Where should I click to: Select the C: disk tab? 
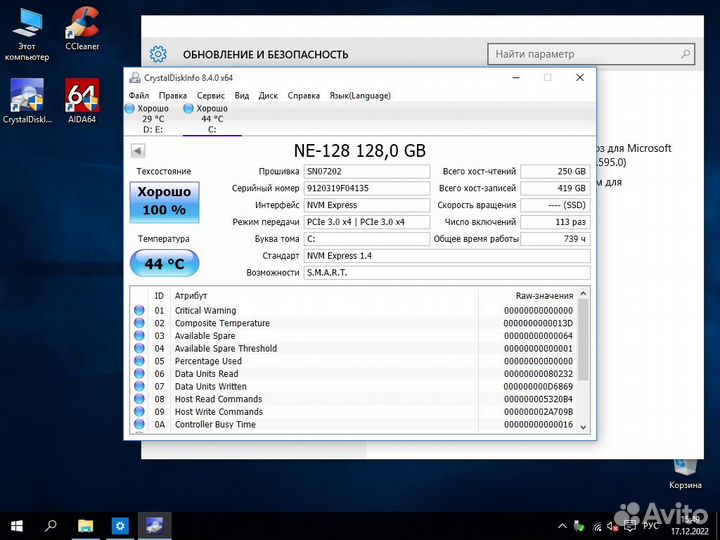coord(211,118)
